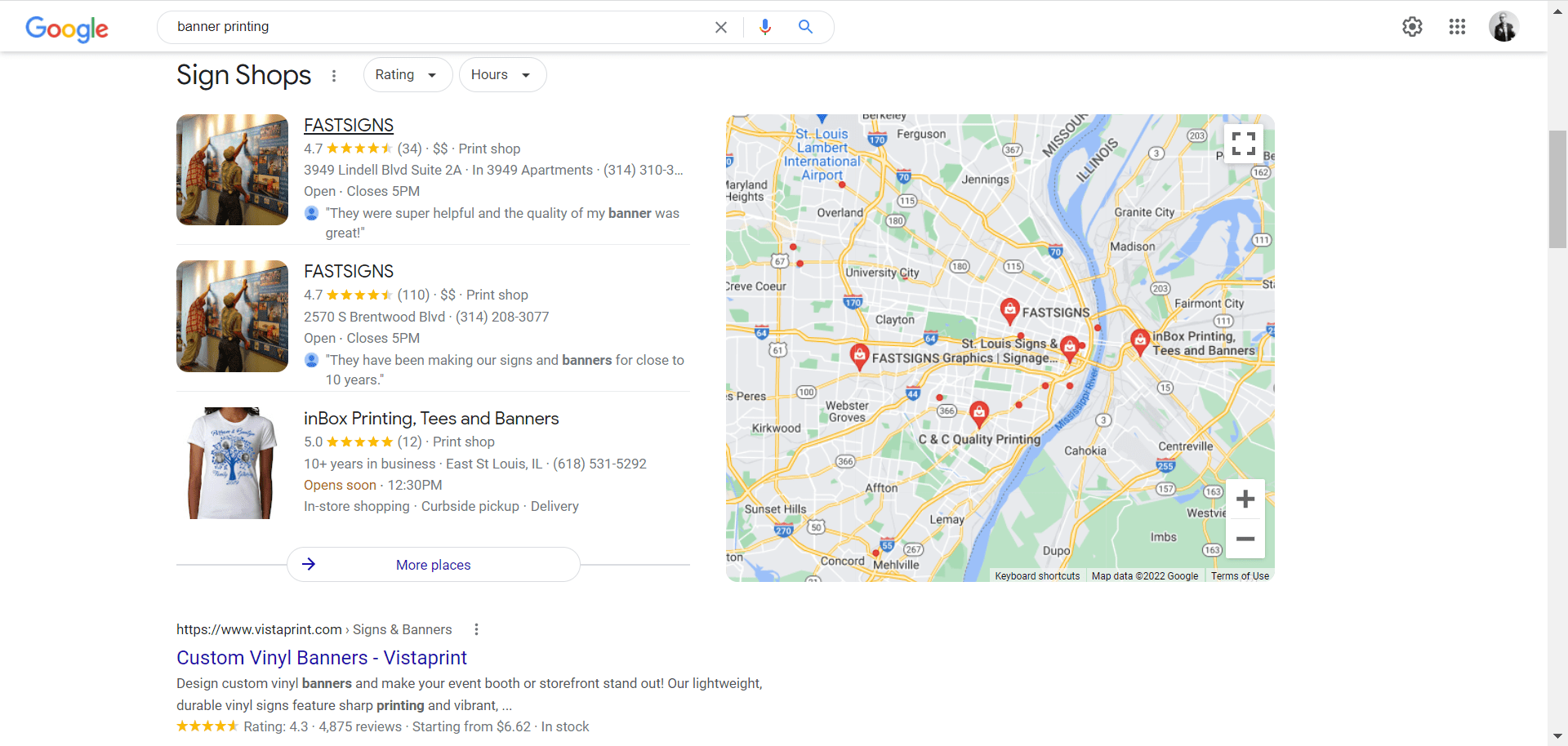Open Vistaprint result three-dot menu
This screenshot has width=1568, height=746.
pos(477,629)
